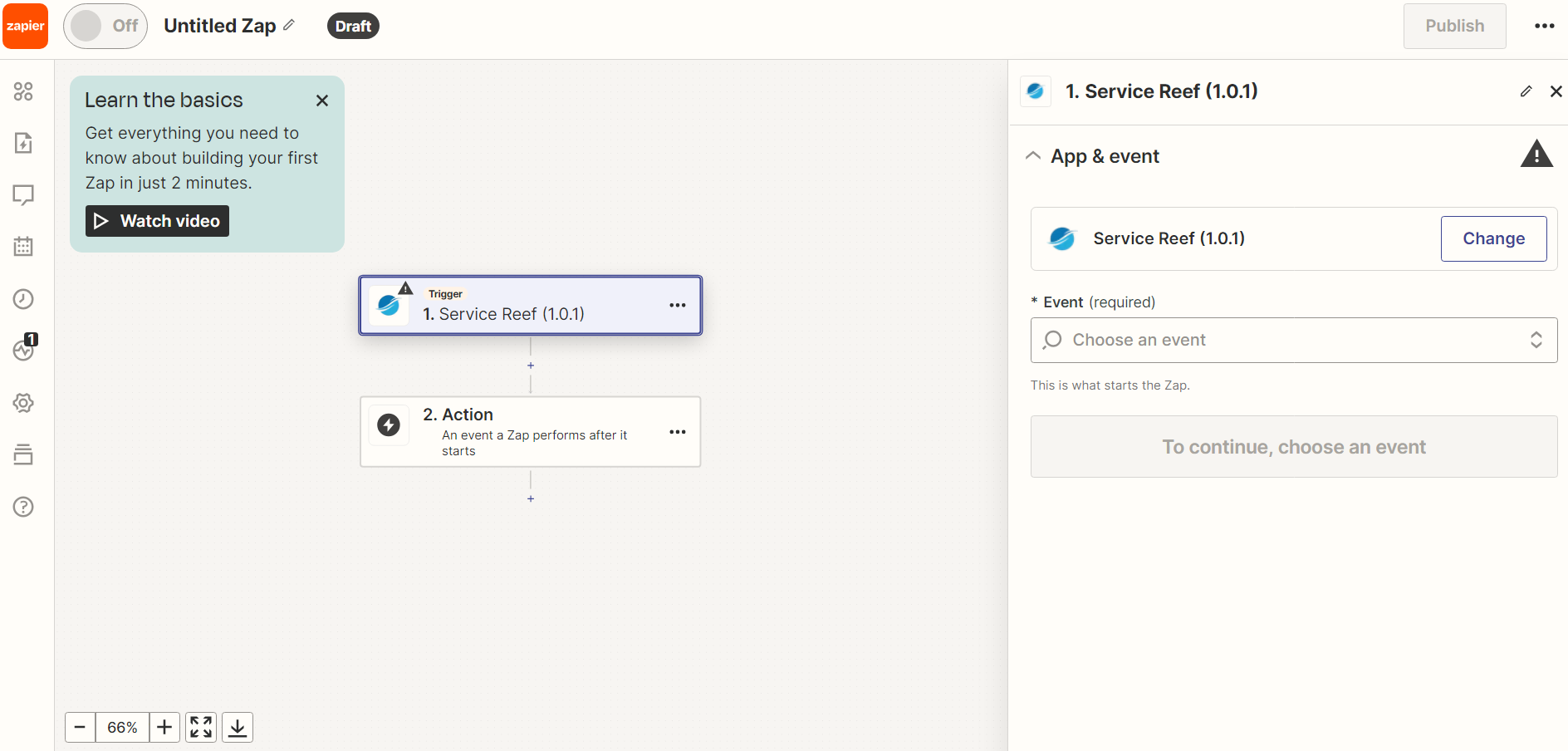Open the versions stack sidebar icon
The width and height of the screenshot is (1568, 751).
[x=23, y=454]
